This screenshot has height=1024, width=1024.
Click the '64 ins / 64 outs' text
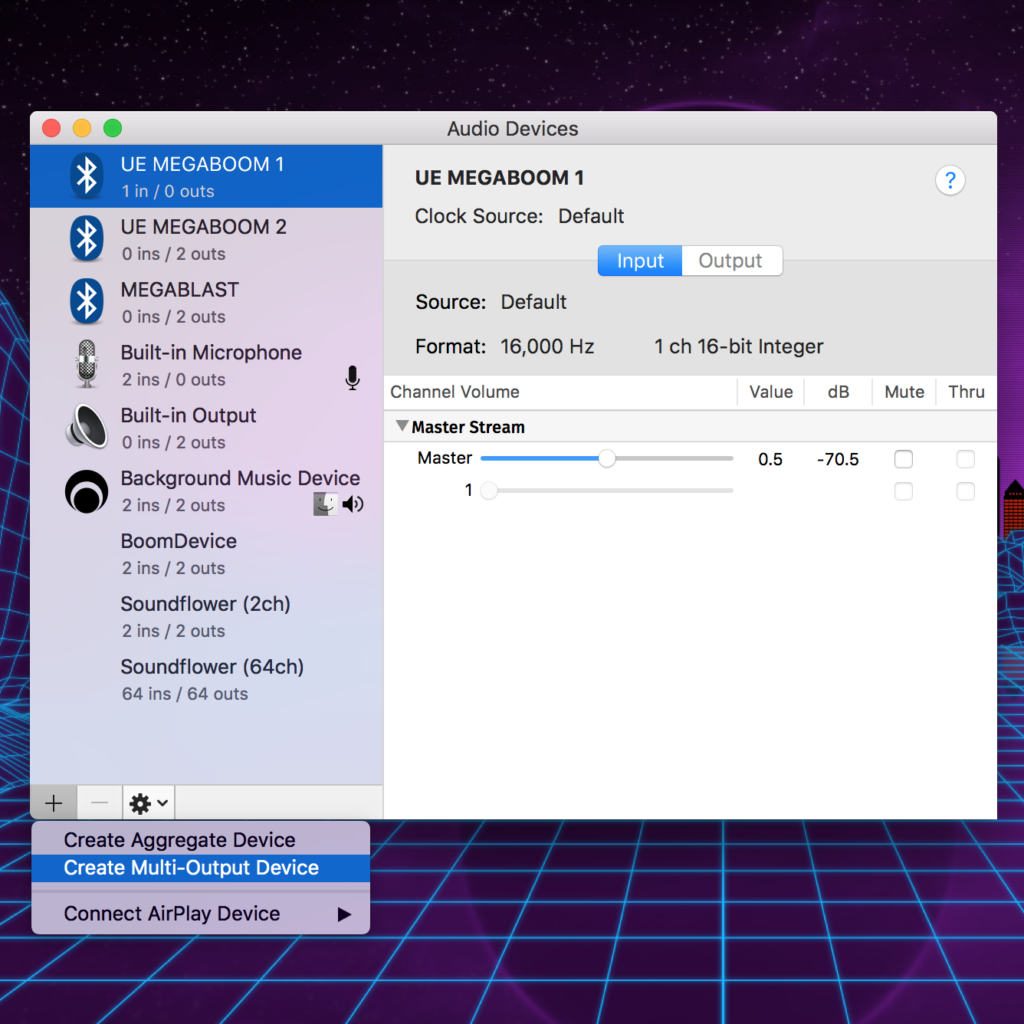[185, 694]
